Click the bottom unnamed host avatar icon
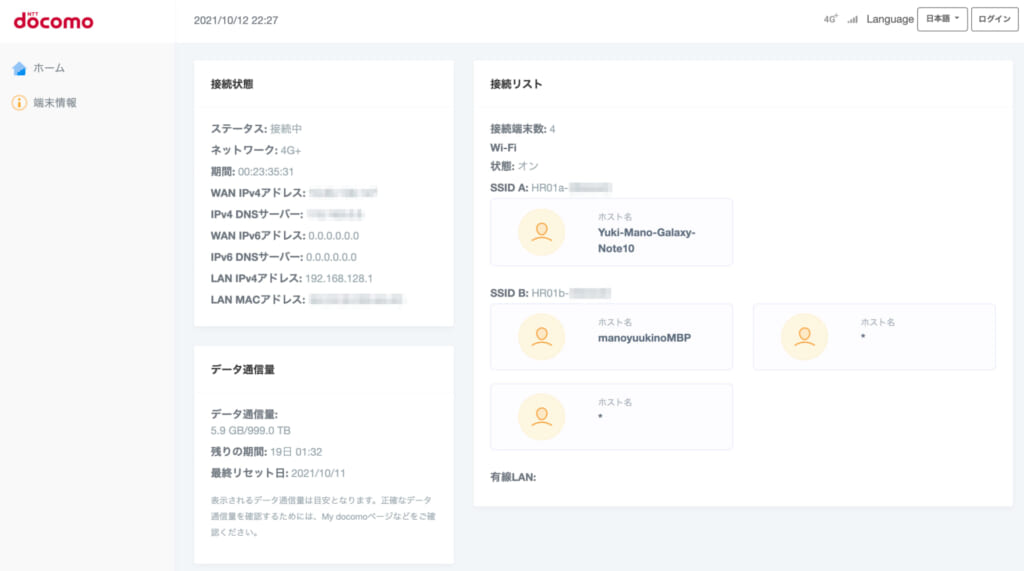The image size is (1024, 571). pyautogui.click(x=541, y=416)
